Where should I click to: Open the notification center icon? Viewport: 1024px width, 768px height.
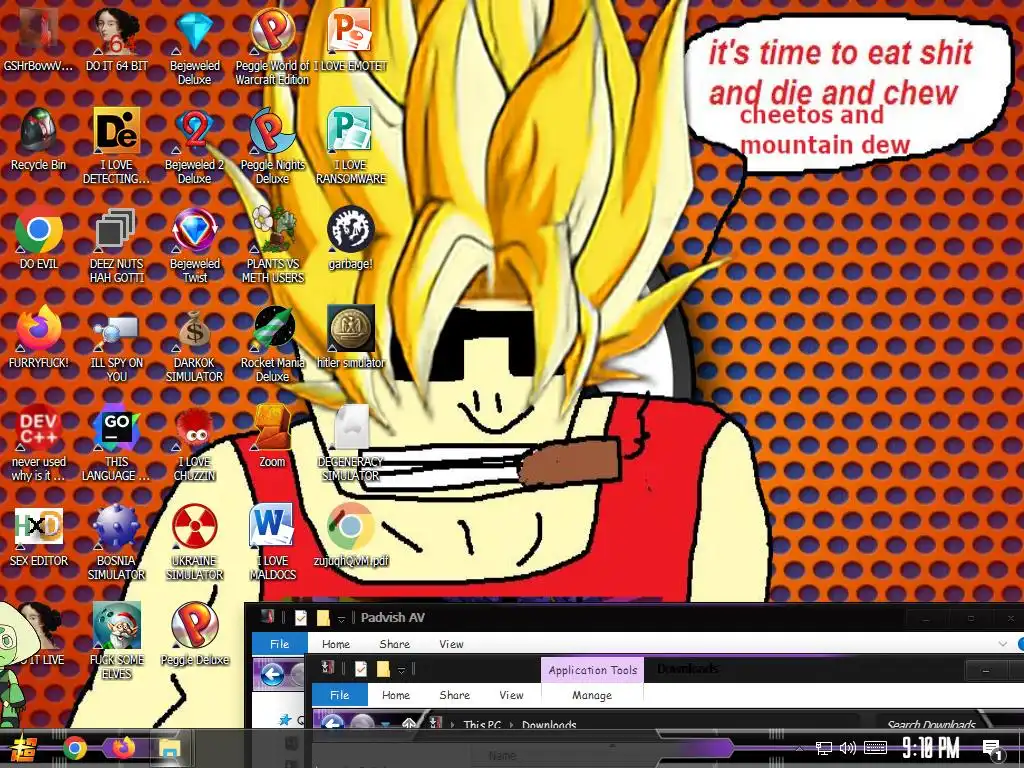pos(993,750)
